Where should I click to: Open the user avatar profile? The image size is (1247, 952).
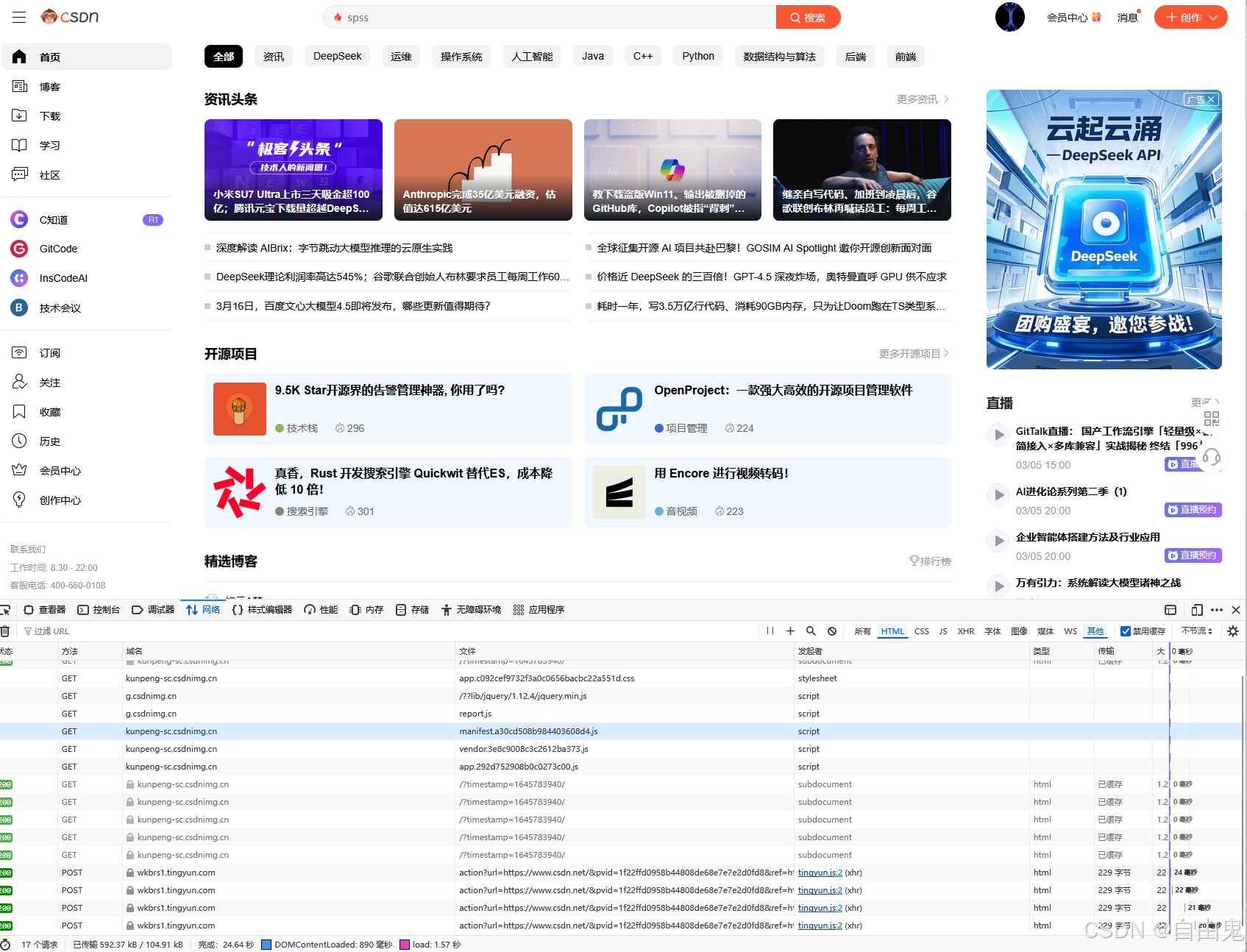point(1010,17)
